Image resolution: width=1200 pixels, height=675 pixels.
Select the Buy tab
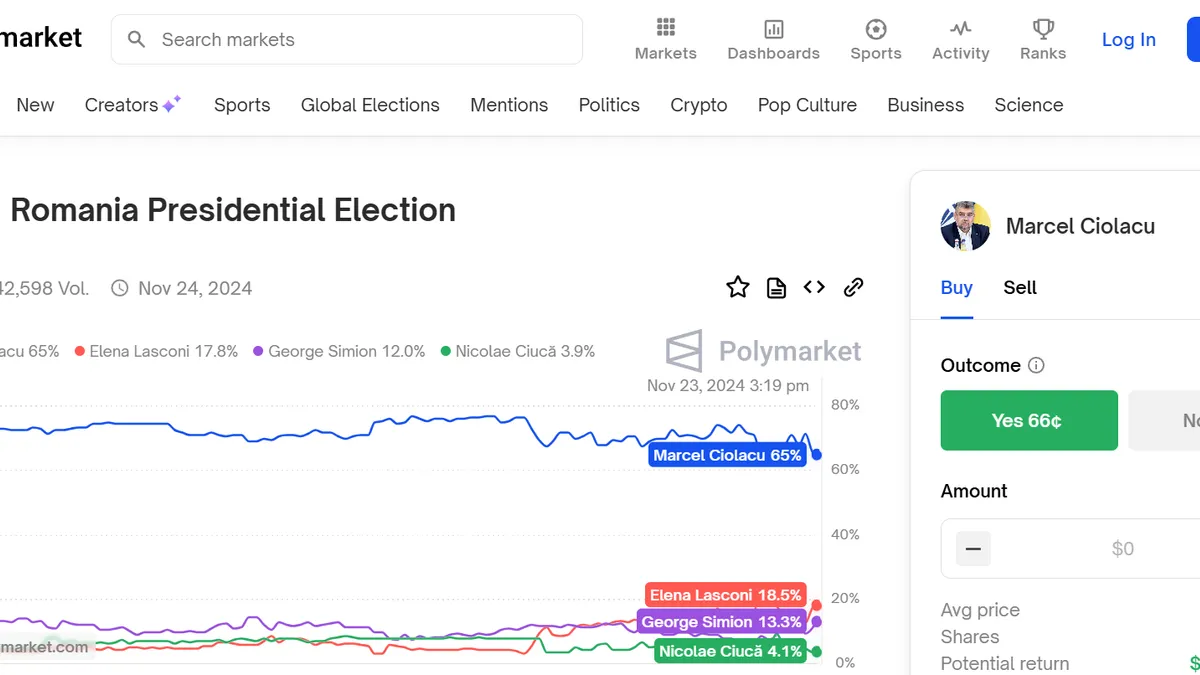click(x=956, y=288)
